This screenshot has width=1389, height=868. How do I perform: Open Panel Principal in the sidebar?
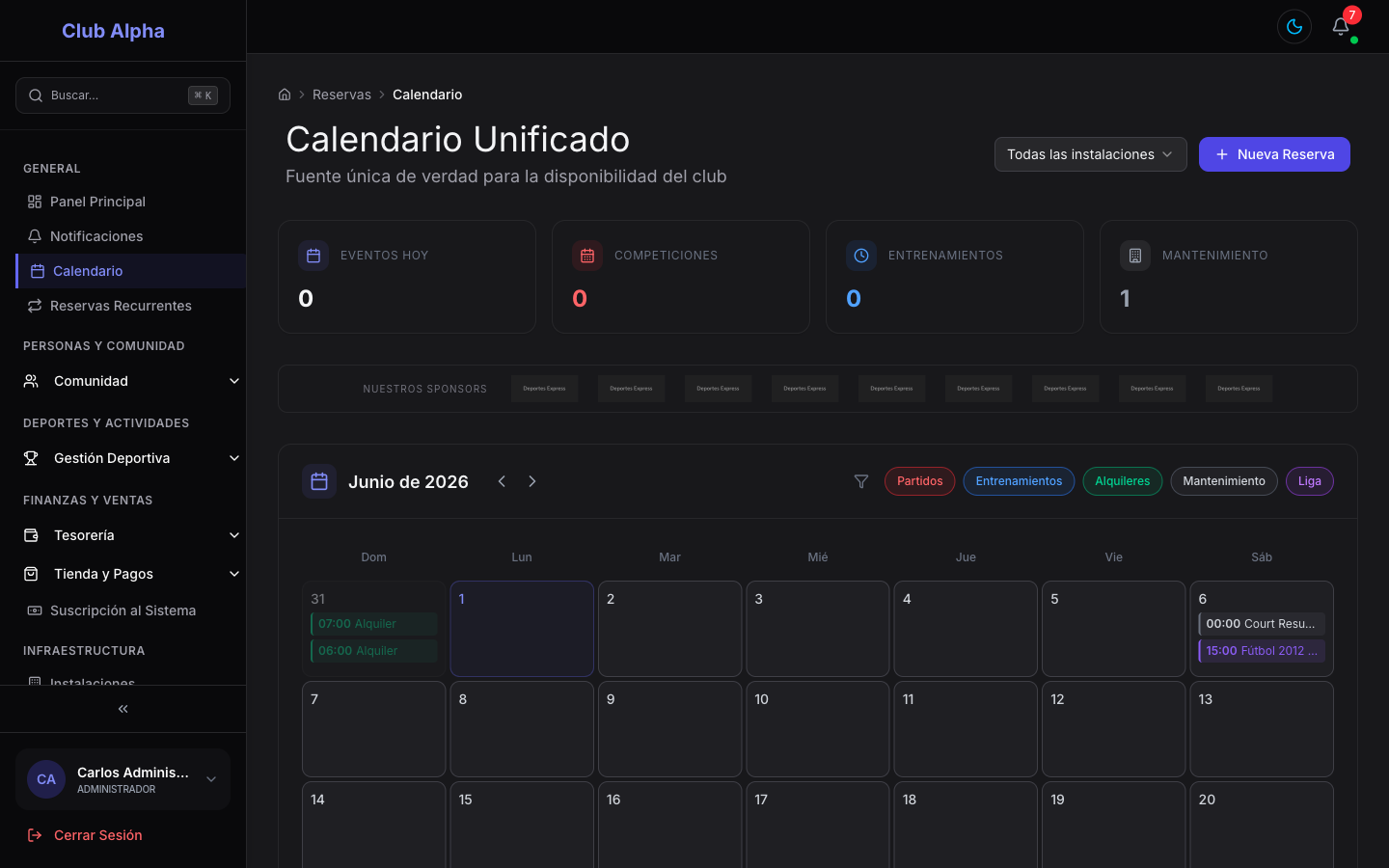click(130, 202)
